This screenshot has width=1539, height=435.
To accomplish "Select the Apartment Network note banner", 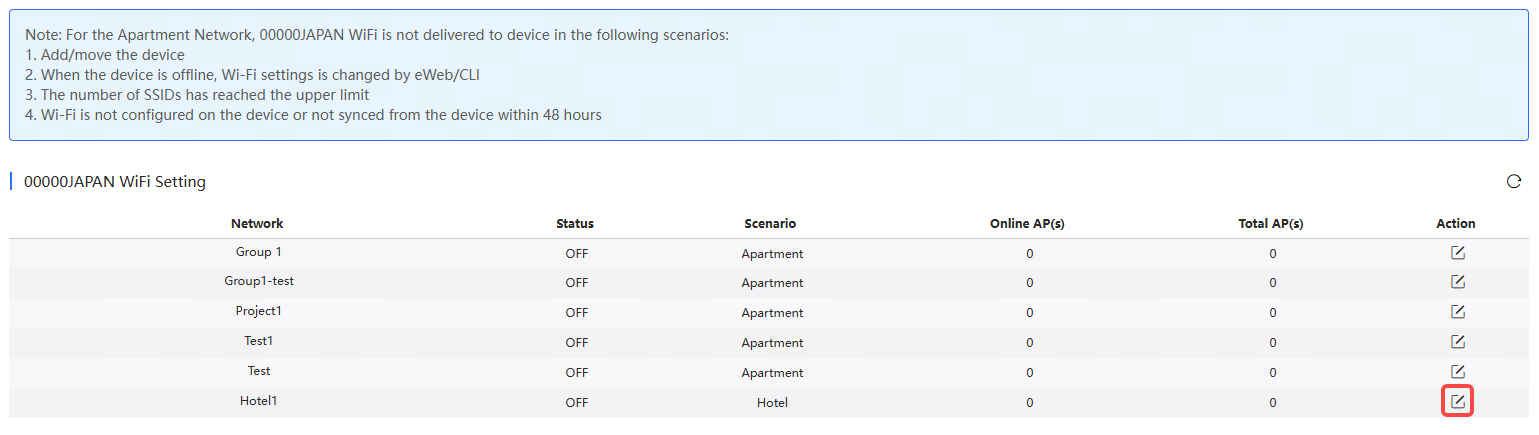I will pos(769,75).
